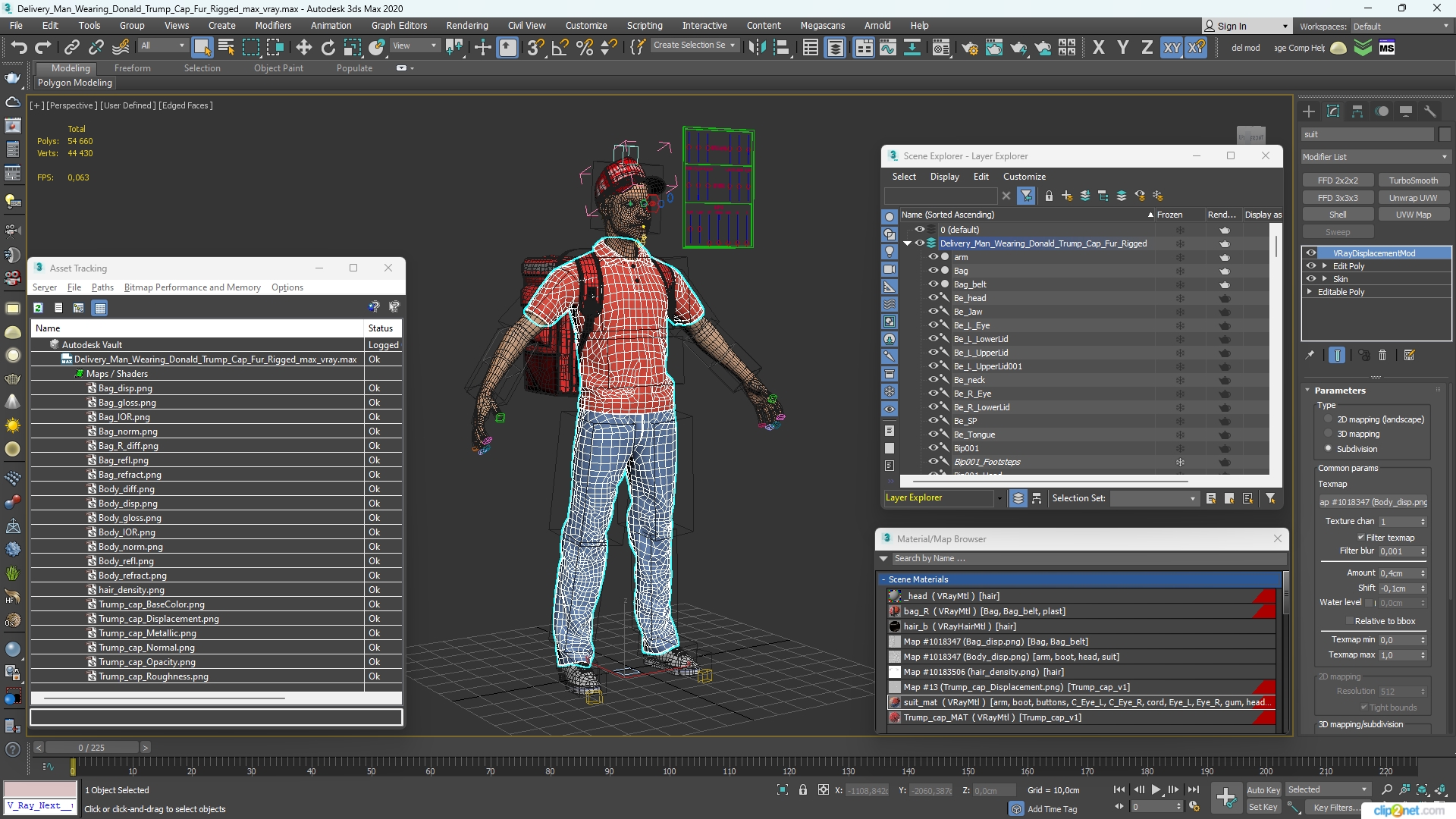Toggle the camera display filter in Scene Explorer

pos(890,269)
